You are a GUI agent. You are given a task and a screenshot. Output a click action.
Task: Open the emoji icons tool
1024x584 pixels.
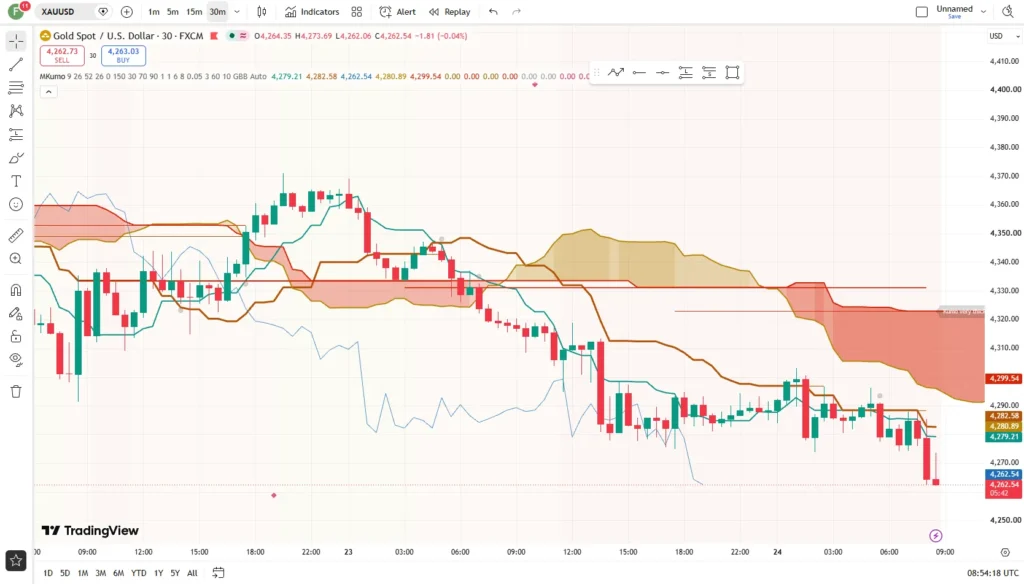coord(16,204)
